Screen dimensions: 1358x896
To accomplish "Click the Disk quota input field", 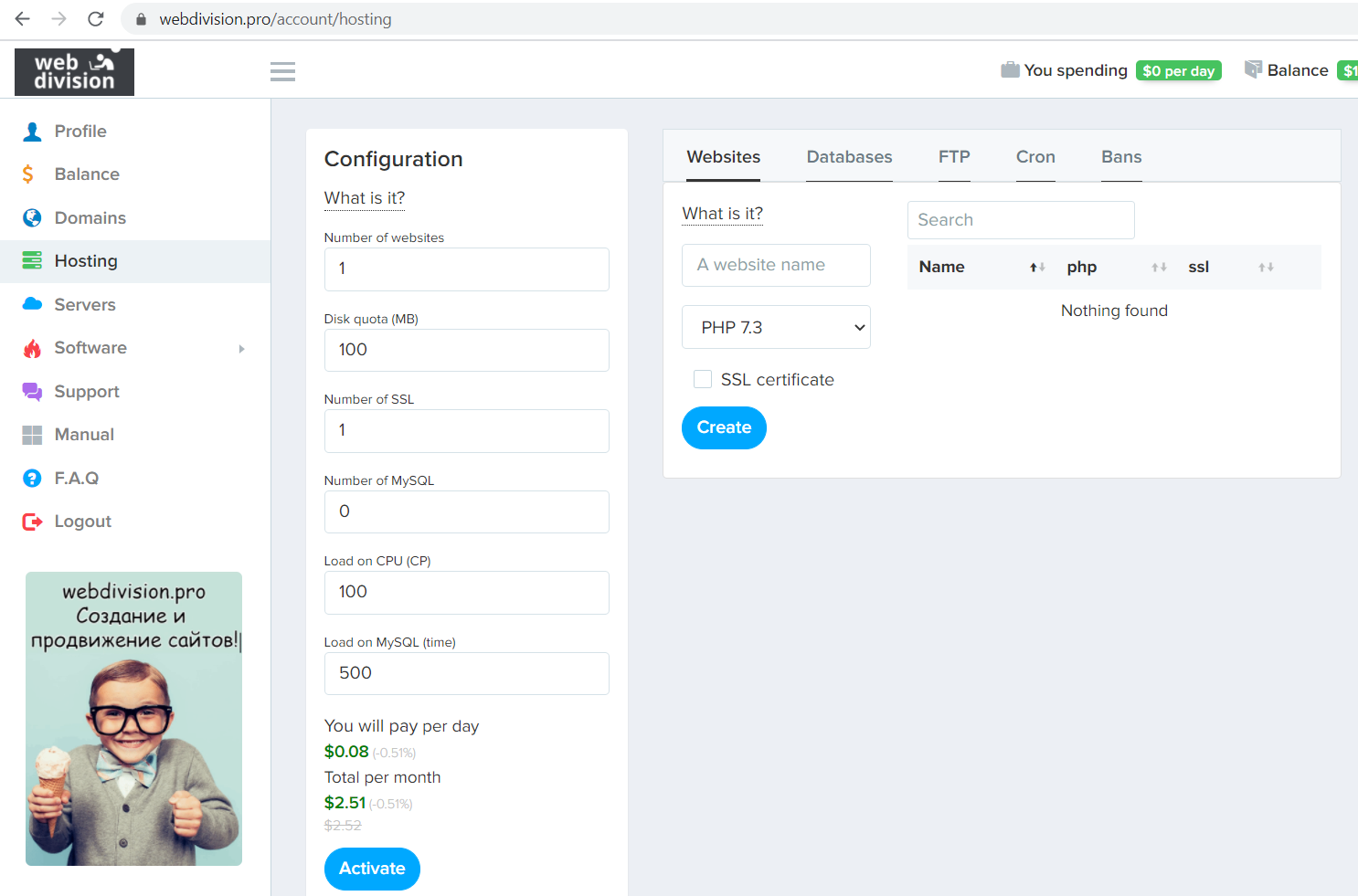I will click(x=466, y=350).
